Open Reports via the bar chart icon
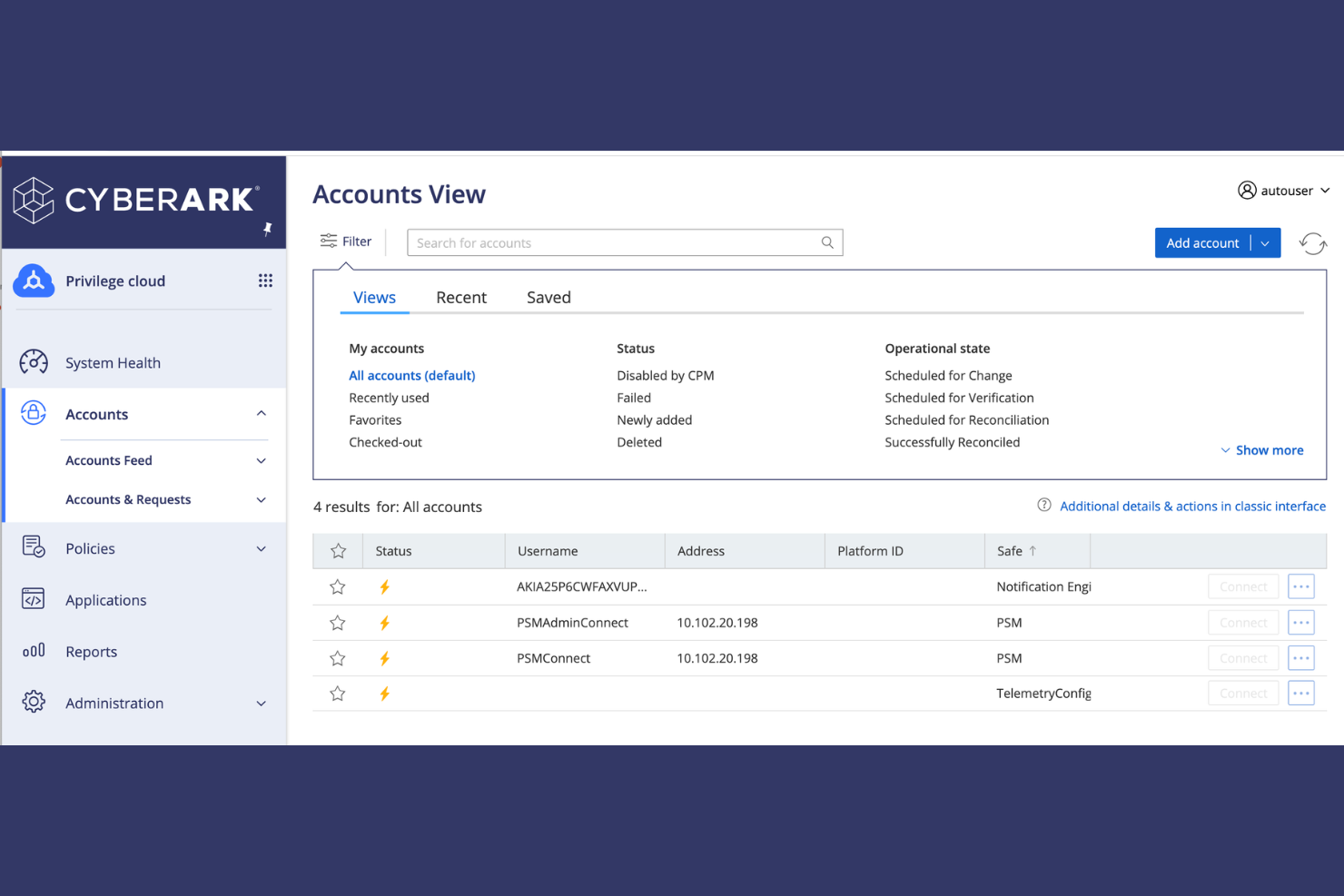Image resolution: width=1344 pixels, height=896 pixels. (x=34, y=651)
